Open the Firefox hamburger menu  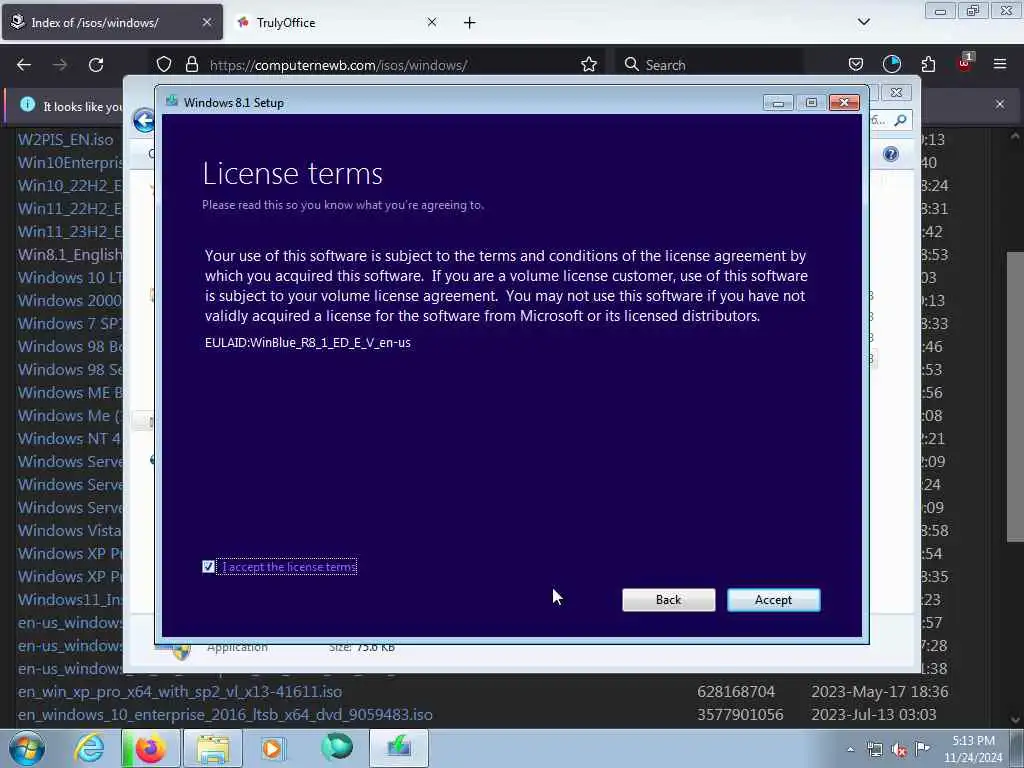(x=1000, y=64)
